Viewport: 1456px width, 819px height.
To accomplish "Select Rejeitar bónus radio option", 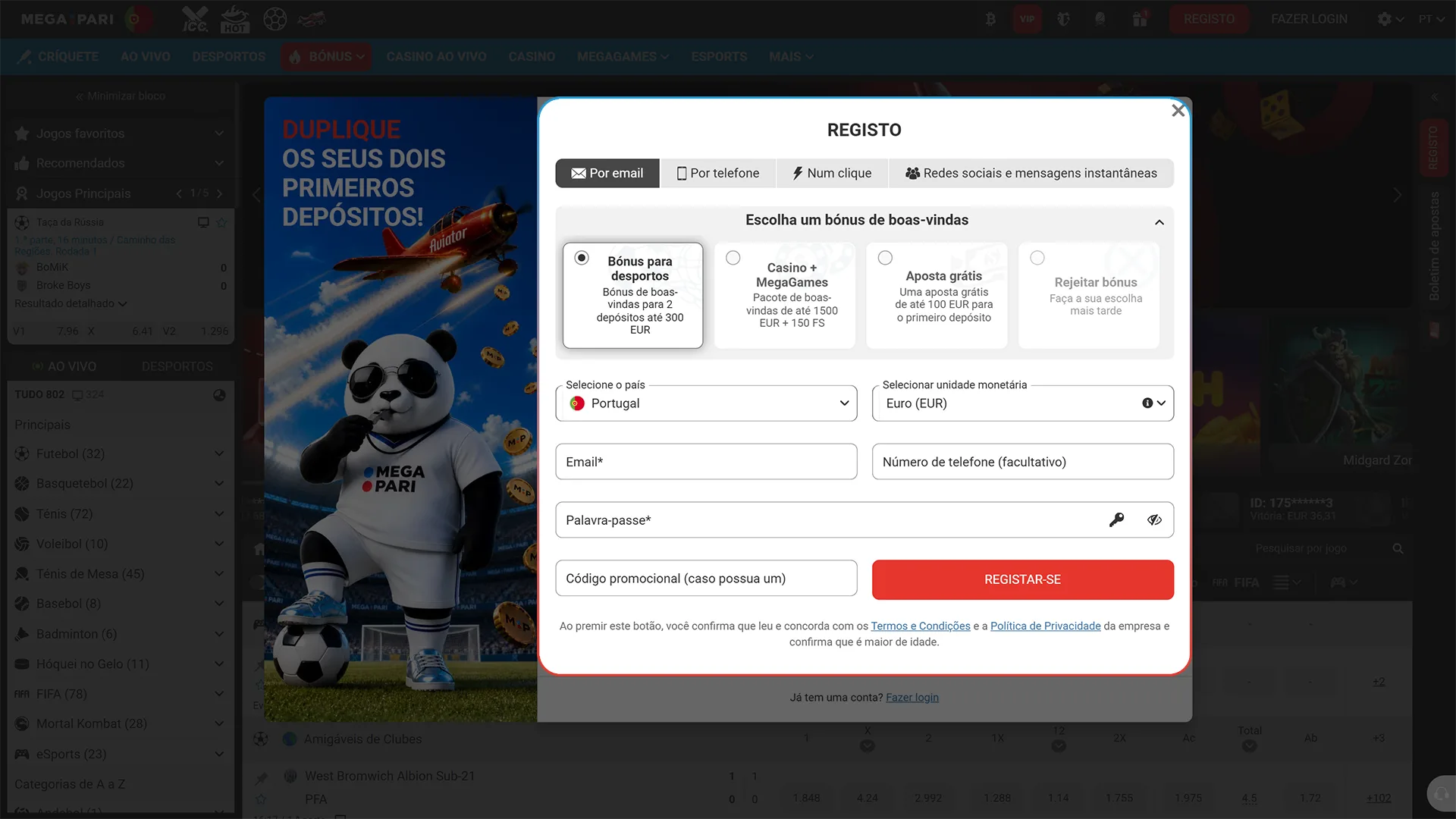I will pyautogui.click(x=1037, y=258).
